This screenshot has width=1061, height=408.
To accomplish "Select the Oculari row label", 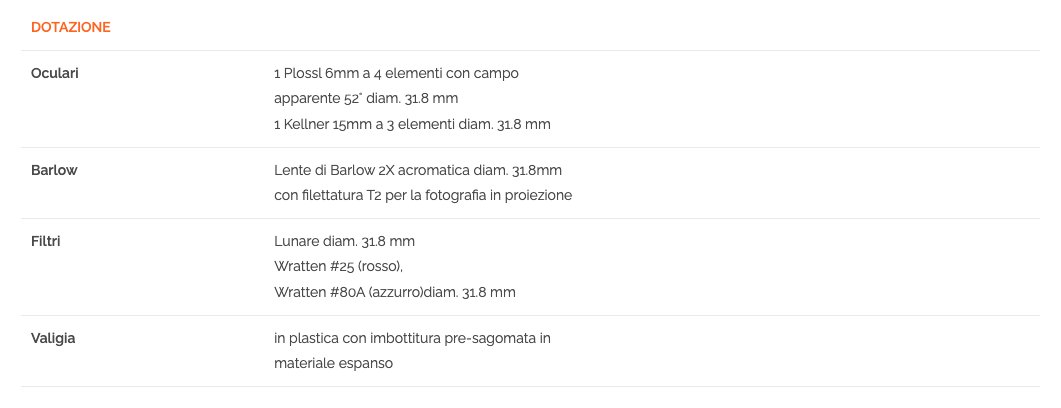I will (56, 73).
